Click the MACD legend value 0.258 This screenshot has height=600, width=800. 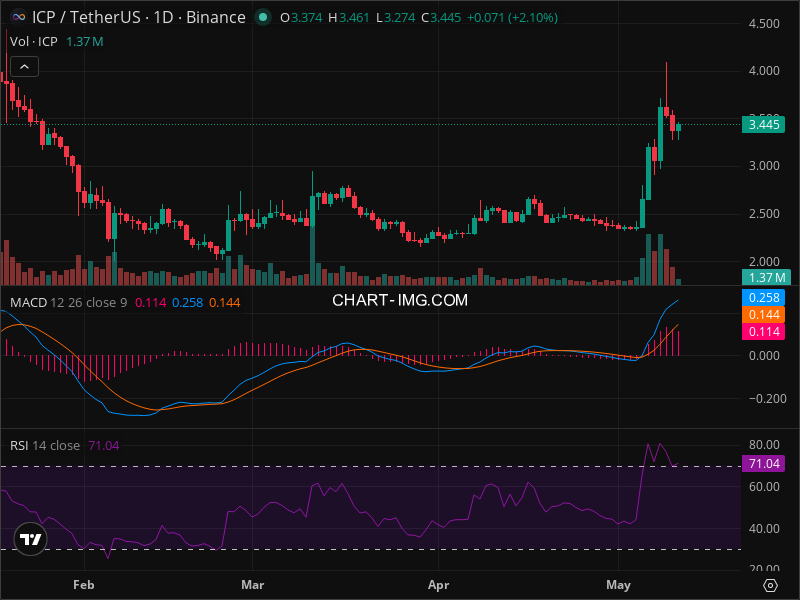tap(187, 303)
